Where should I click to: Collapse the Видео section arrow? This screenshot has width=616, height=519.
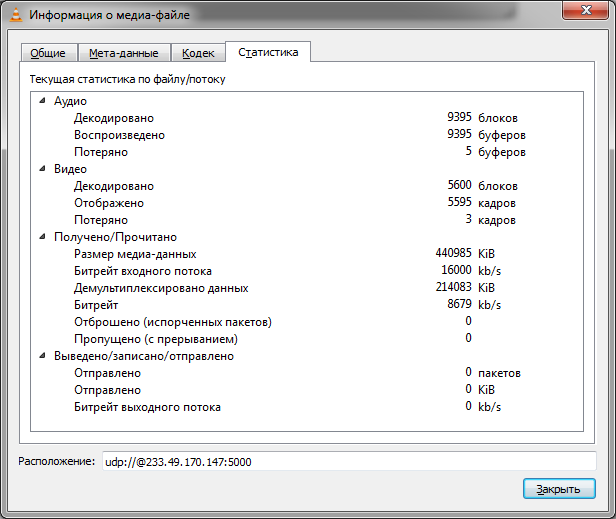(x=42, y=169)
